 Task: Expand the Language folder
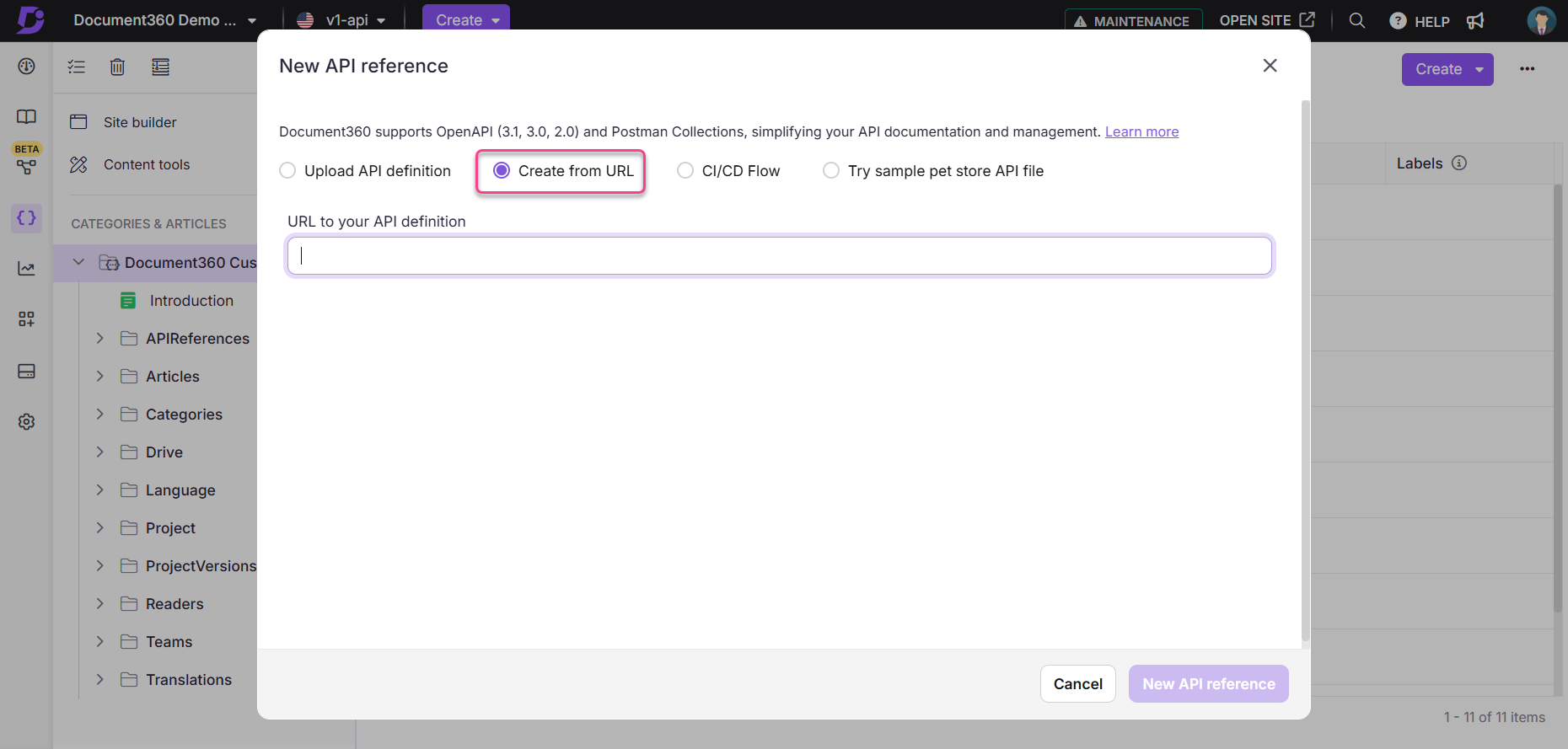tap(99, 490)
